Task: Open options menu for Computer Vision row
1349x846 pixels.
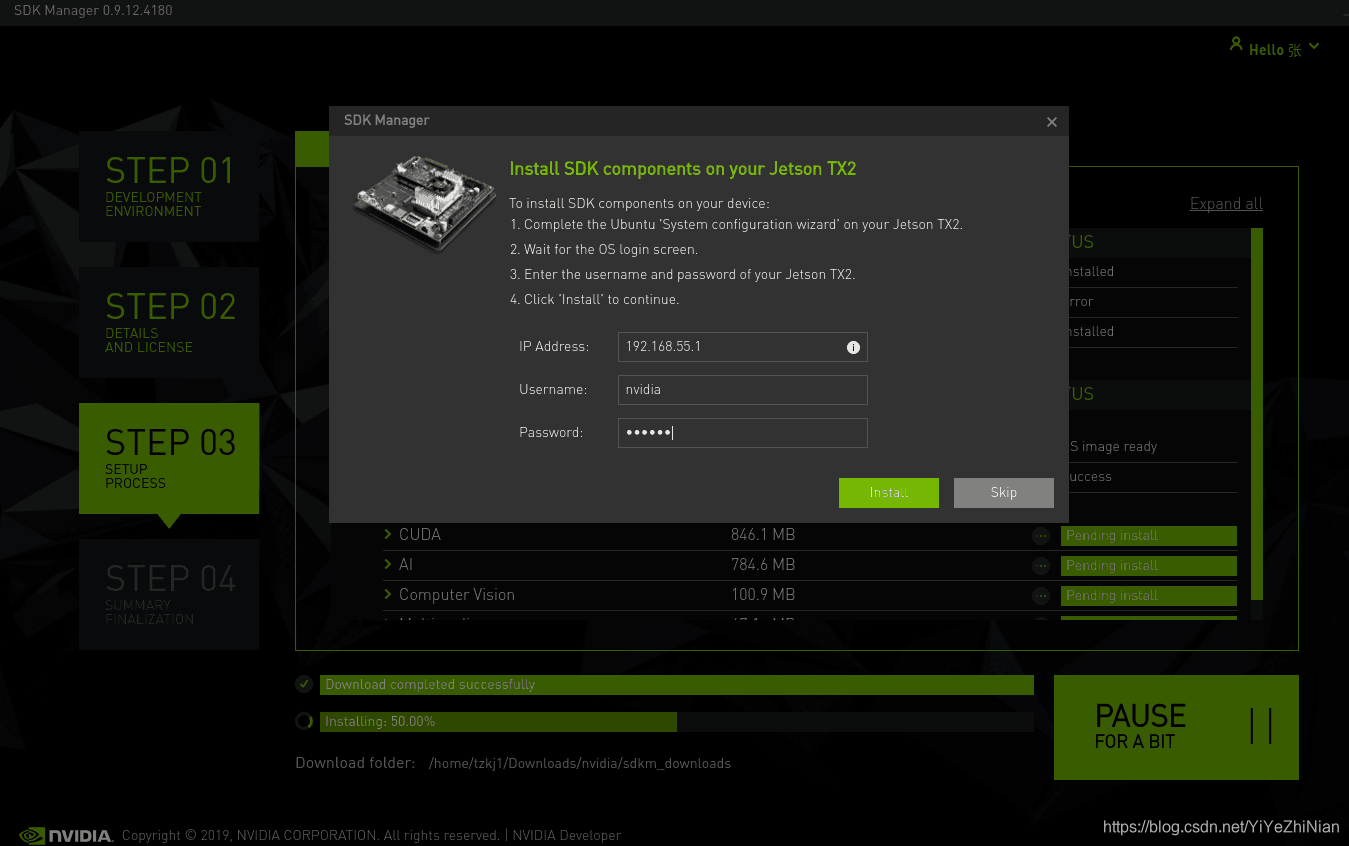Action: pyautogui.click(x=1041, y=596)
